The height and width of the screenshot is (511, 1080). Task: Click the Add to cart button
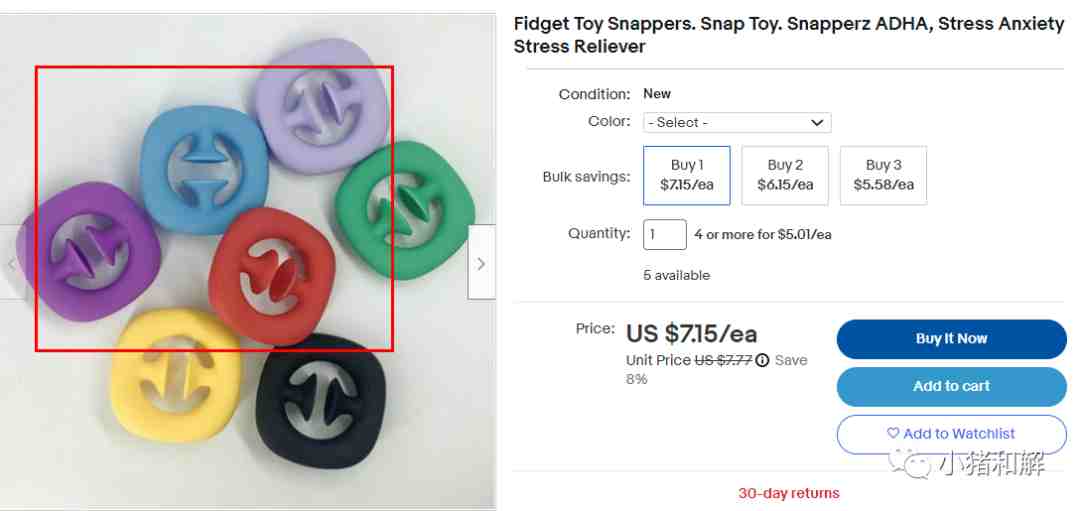(x=951, y=386)
